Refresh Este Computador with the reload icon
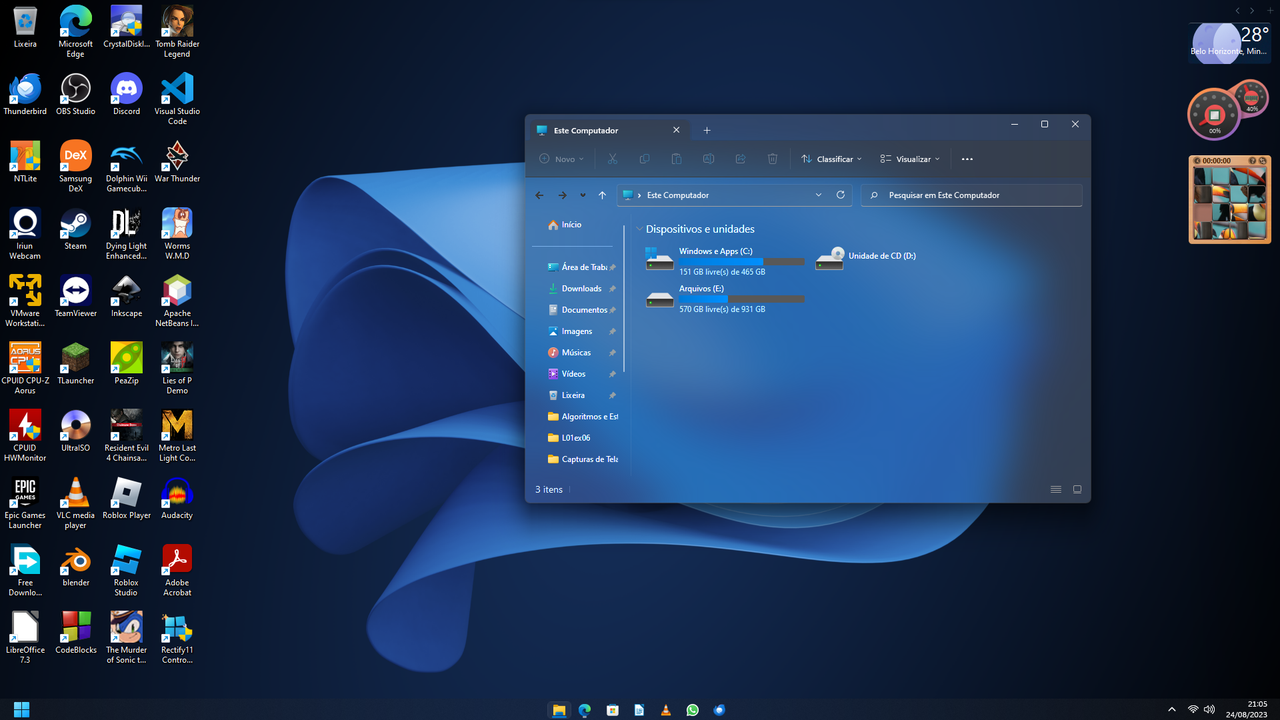The height and width of the screenshot is (720, 1280). 840,195
